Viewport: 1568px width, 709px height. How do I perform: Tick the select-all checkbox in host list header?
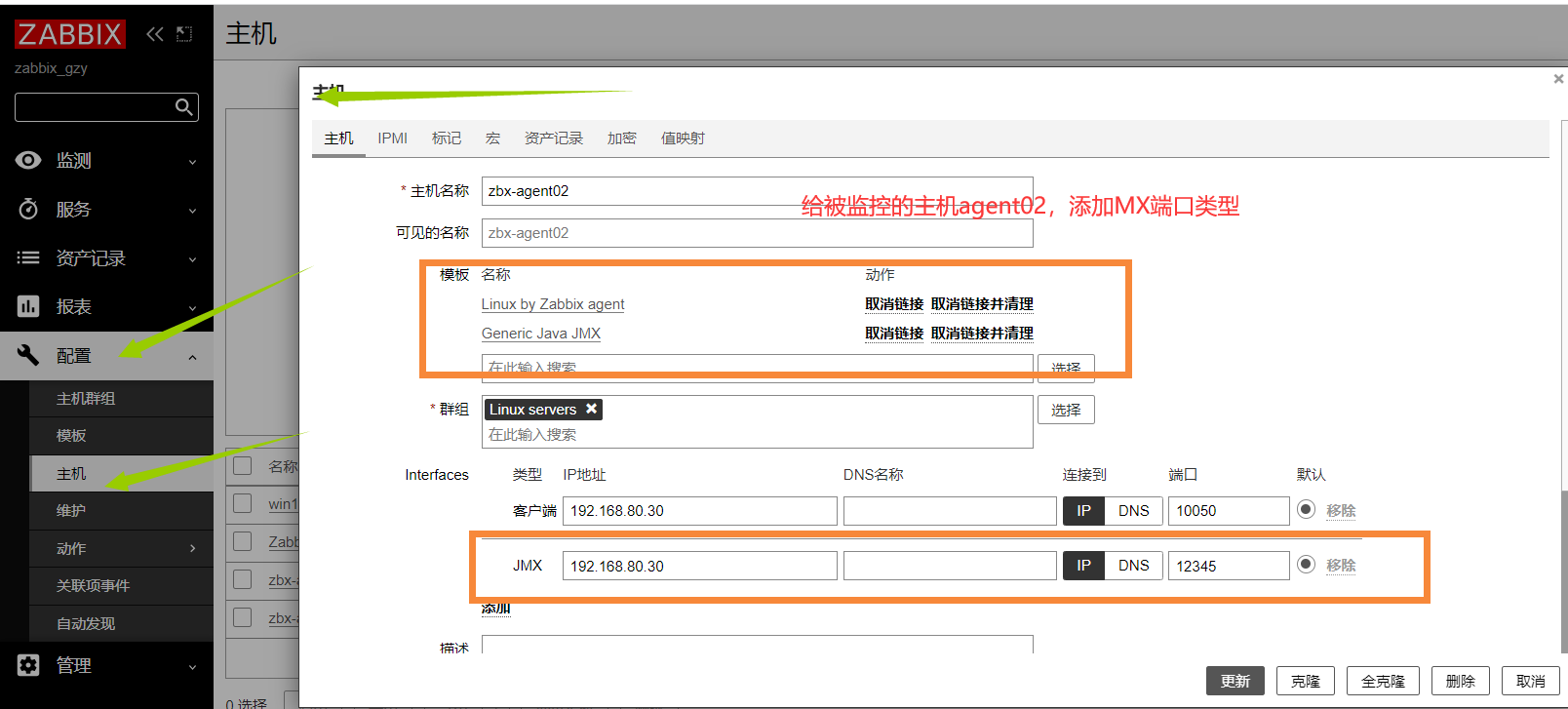pyautogui.click(x=243, y=466)
